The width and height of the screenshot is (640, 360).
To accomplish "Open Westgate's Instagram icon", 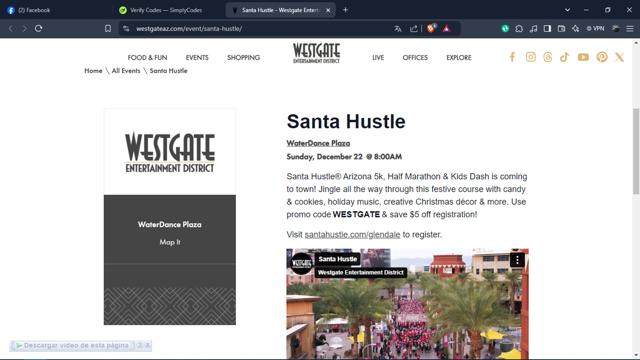I will click(531, 57).
